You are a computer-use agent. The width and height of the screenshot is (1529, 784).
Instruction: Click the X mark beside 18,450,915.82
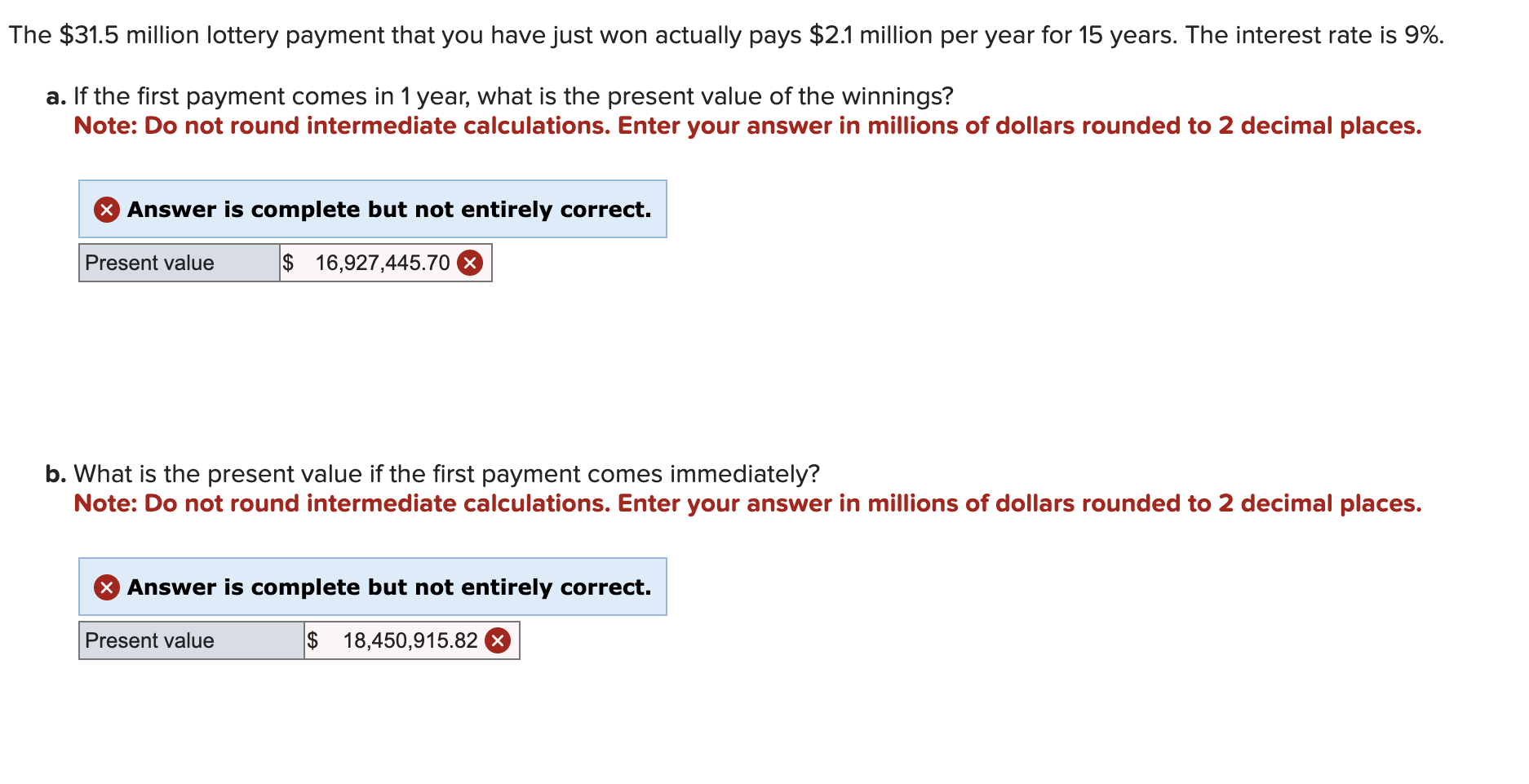point(498,640)
